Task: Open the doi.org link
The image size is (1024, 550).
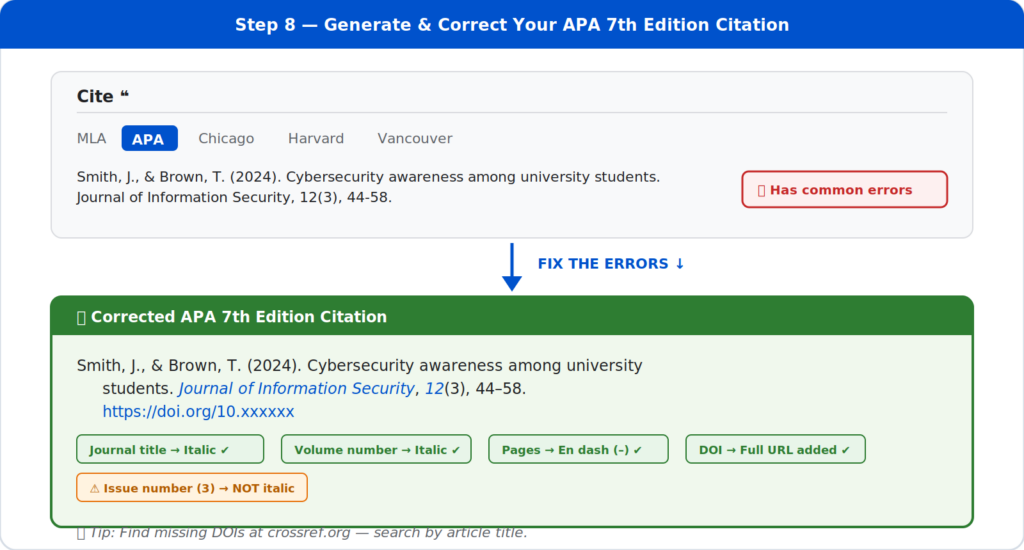Action: pyautogui.click(x=198, y=412)
